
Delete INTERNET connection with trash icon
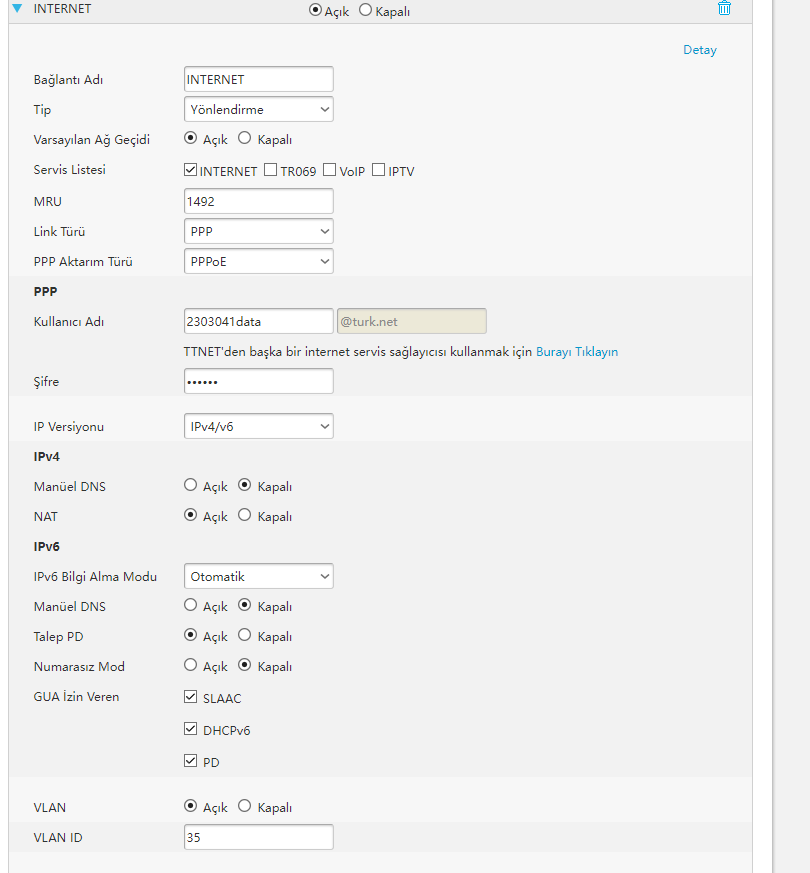point(724,8)
